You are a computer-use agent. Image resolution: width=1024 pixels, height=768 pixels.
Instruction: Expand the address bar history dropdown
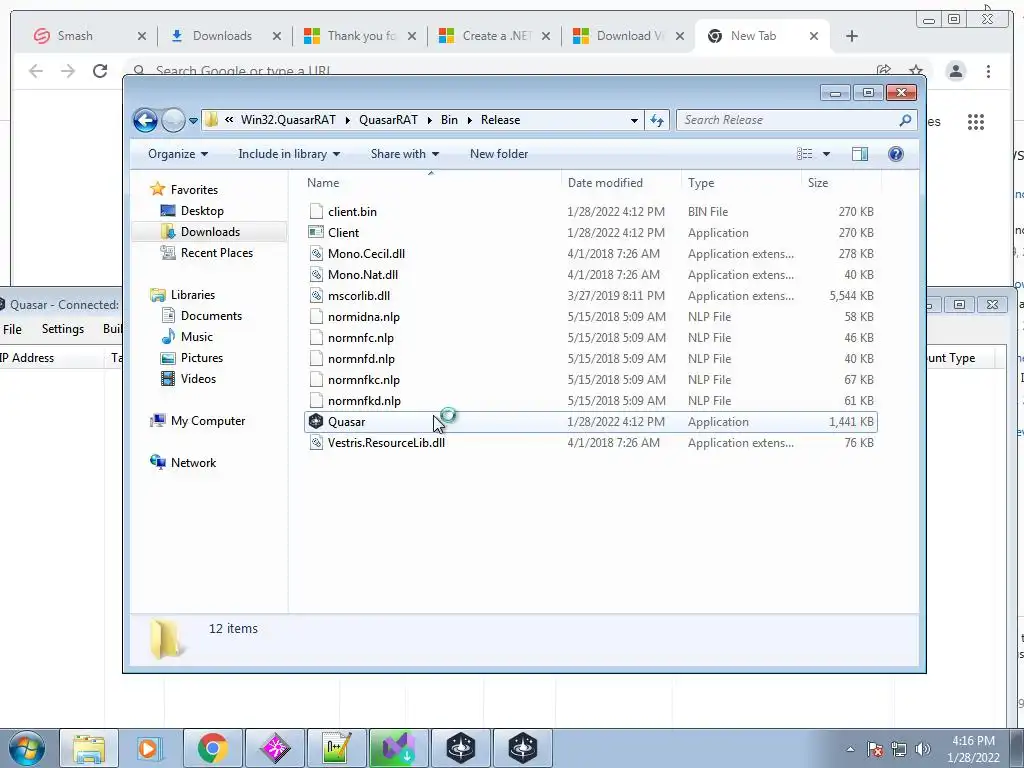[x=634, y=120]
